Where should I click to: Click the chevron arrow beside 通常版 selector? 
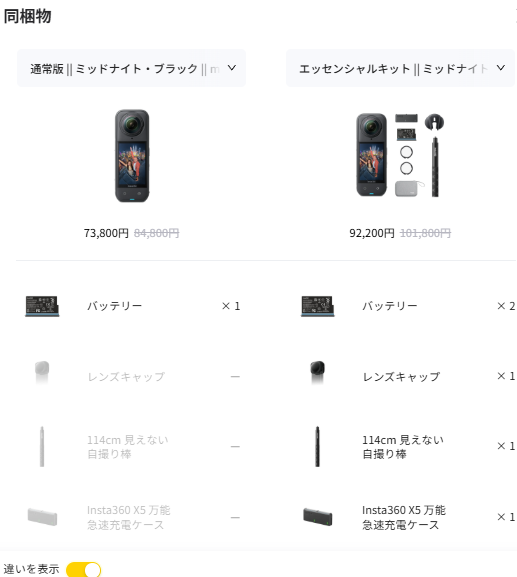[231, 68]
